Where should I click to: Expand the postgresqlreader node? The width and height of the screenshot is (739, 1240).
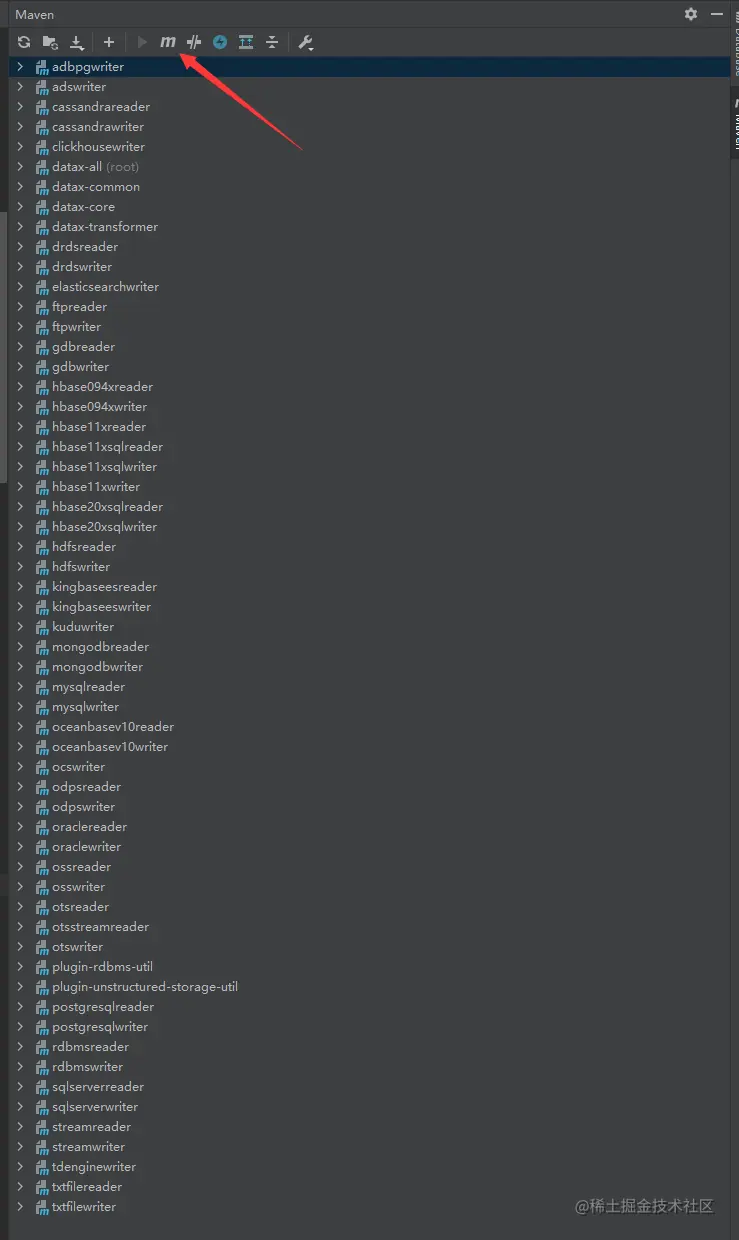point(20,1007)
